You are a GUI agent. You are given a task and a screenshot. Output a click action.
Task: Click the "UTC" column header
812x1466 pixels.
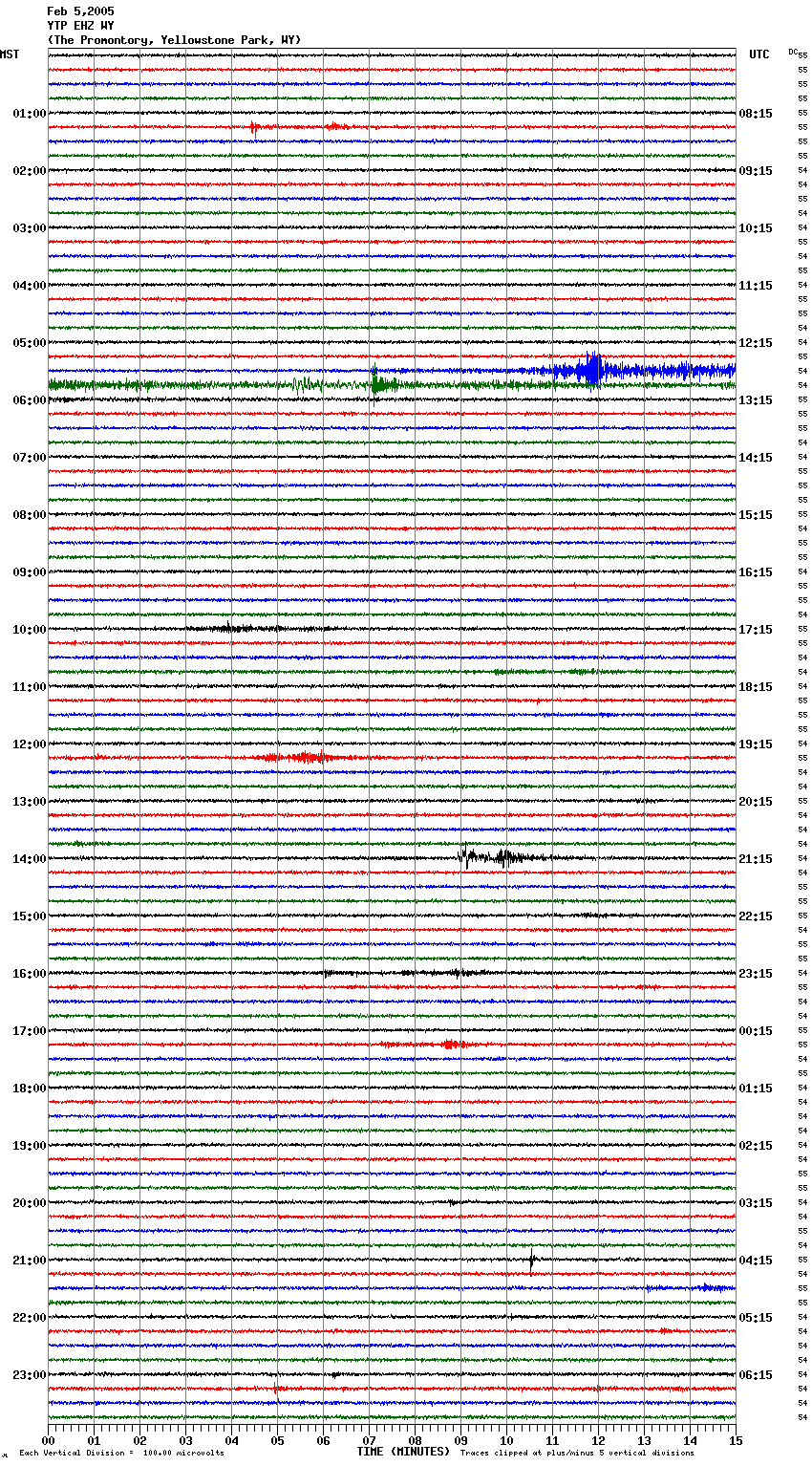[759, 54]
